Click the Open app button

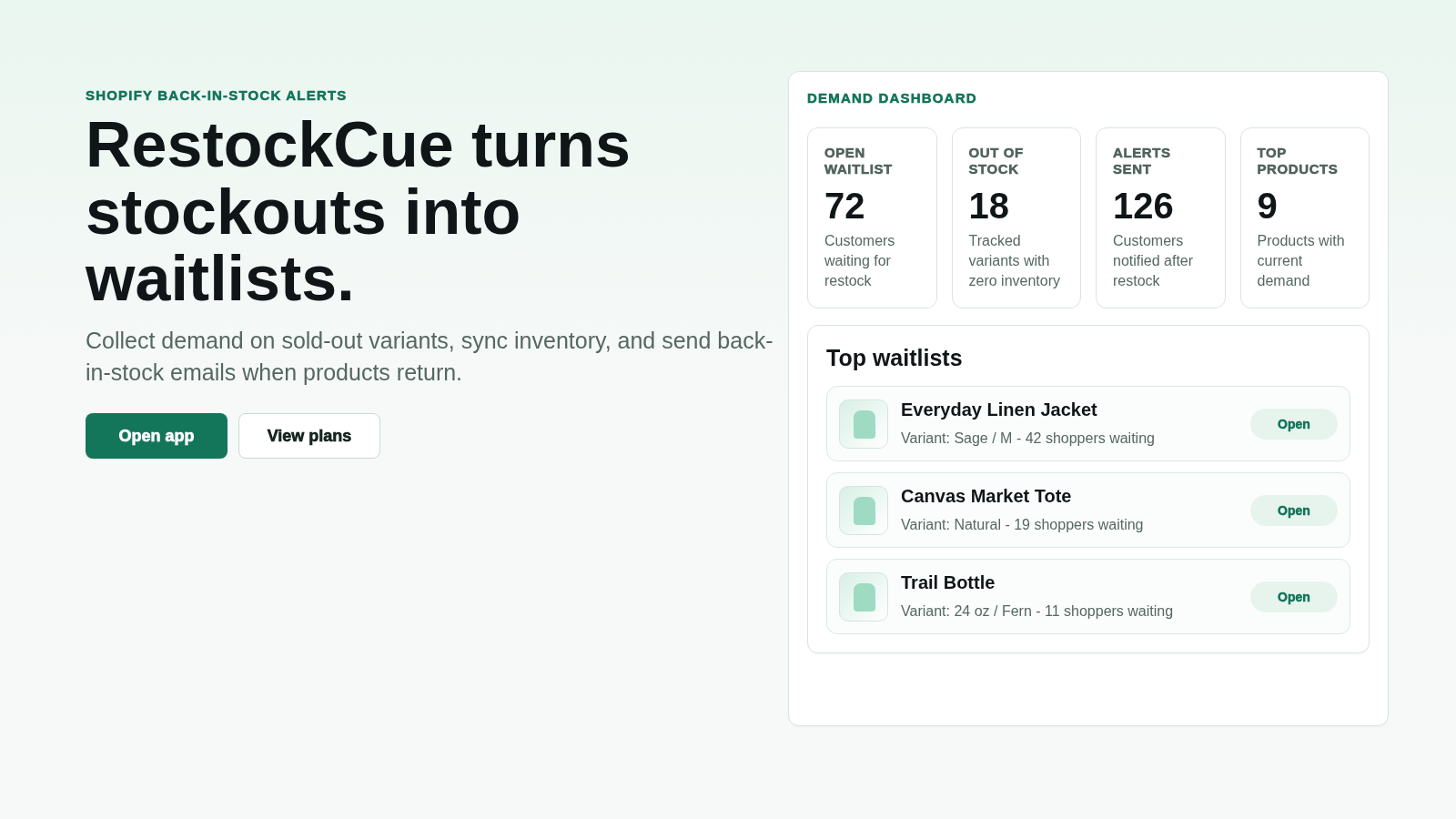(x=157, y=436)
